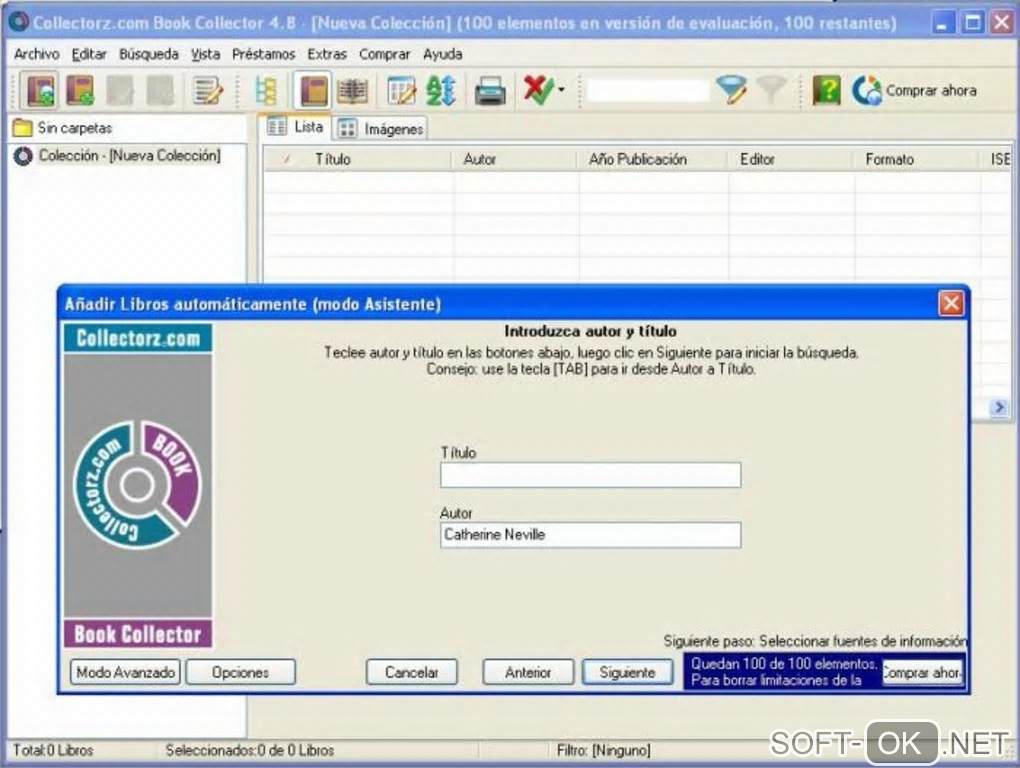Open the green help book icon
The width and height of the screenshot is (1020, 768).
(x=826, y=90)
